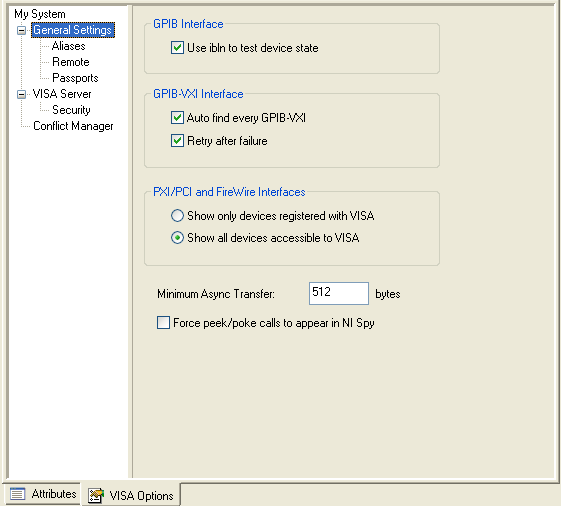Switch to the Attributes tab

click(42, 494)
